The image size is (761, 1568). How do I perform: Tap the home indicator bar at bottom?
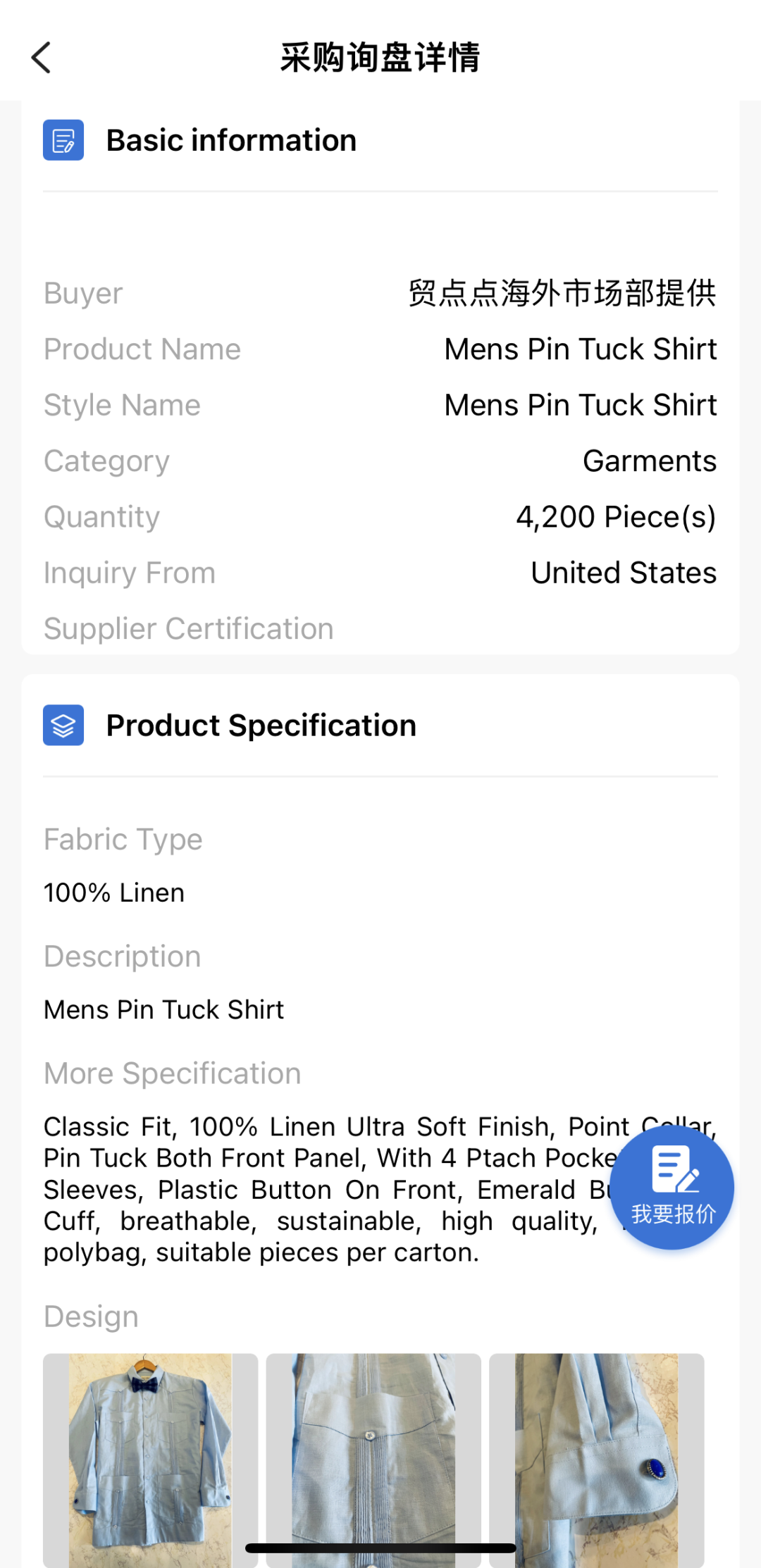point(380,1548)
